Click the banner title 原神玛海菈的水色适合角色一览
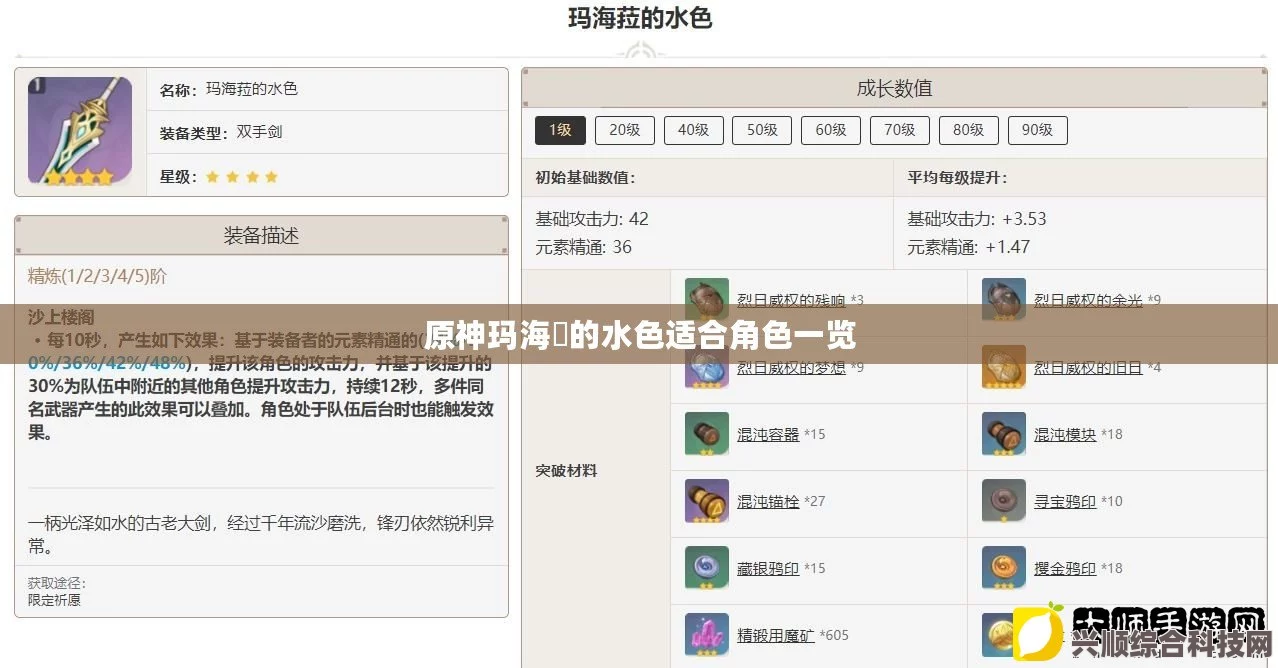Screen dimensions: 1278x668 point(640,334)
